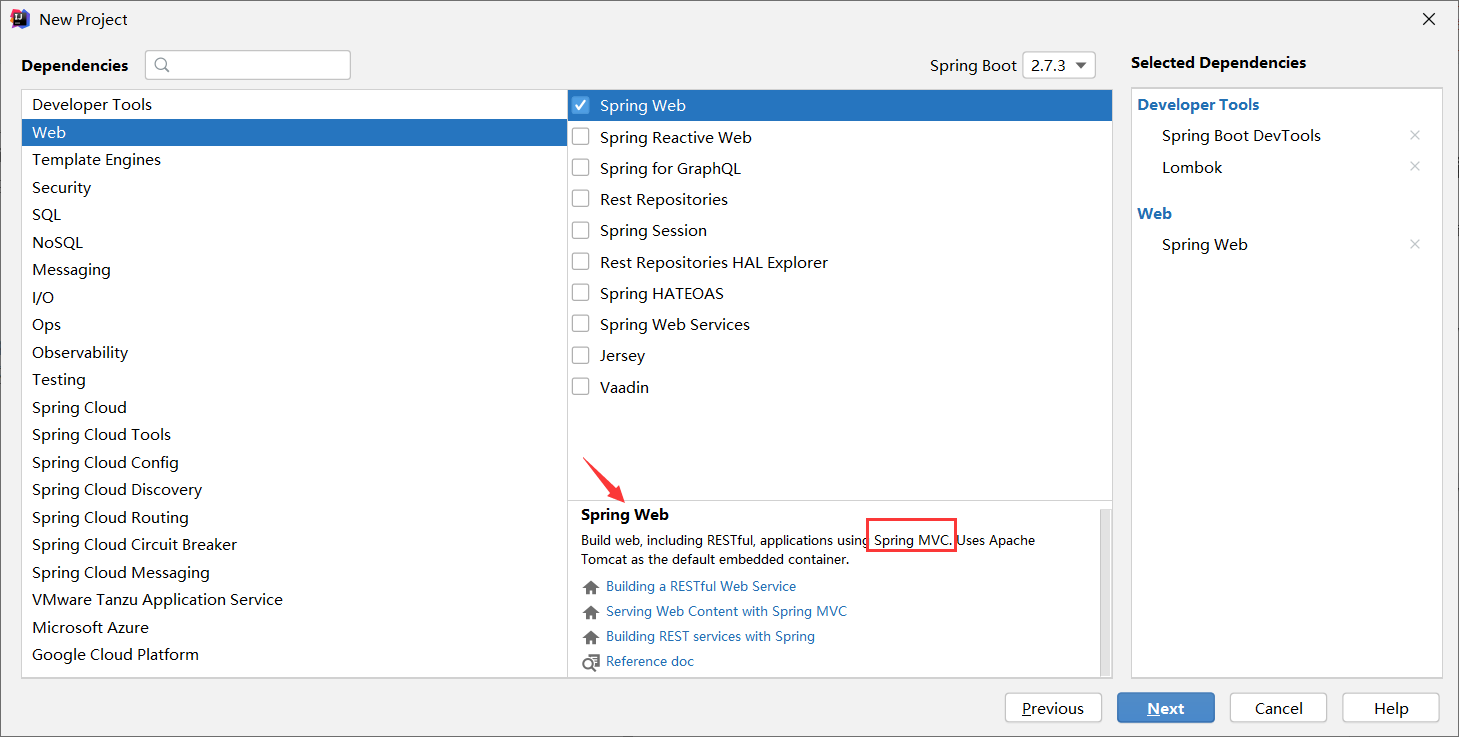1459x737 pixels.
Task: Choose Google Cloud Platform category
Action: [x=294, y=655]
